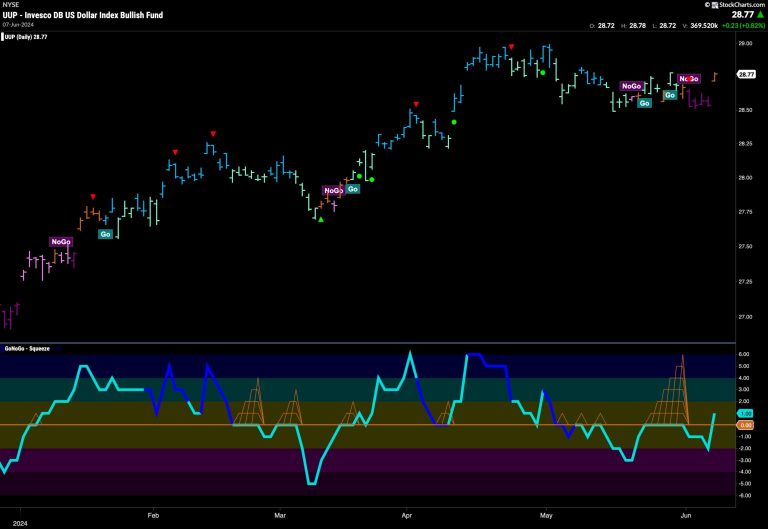Select the NoGo flag in January
Screen dimensions: 768x529
61,241
